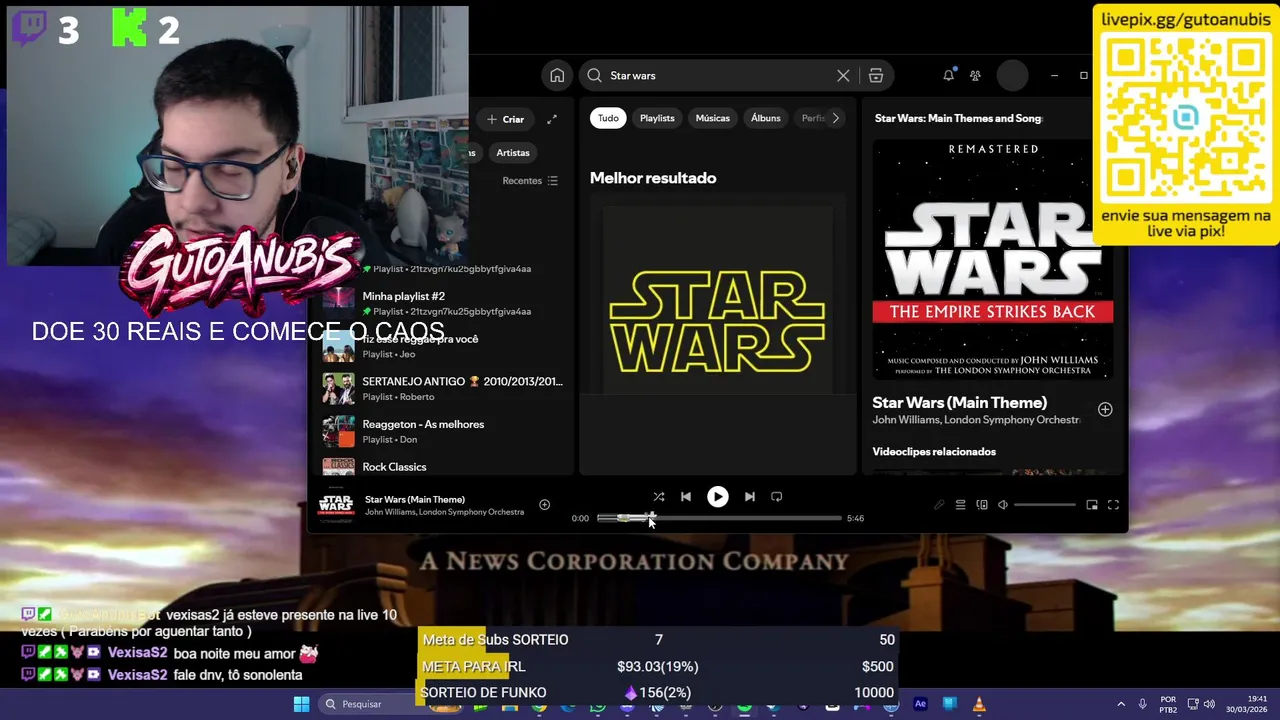Open connect to a device icon

982,505
